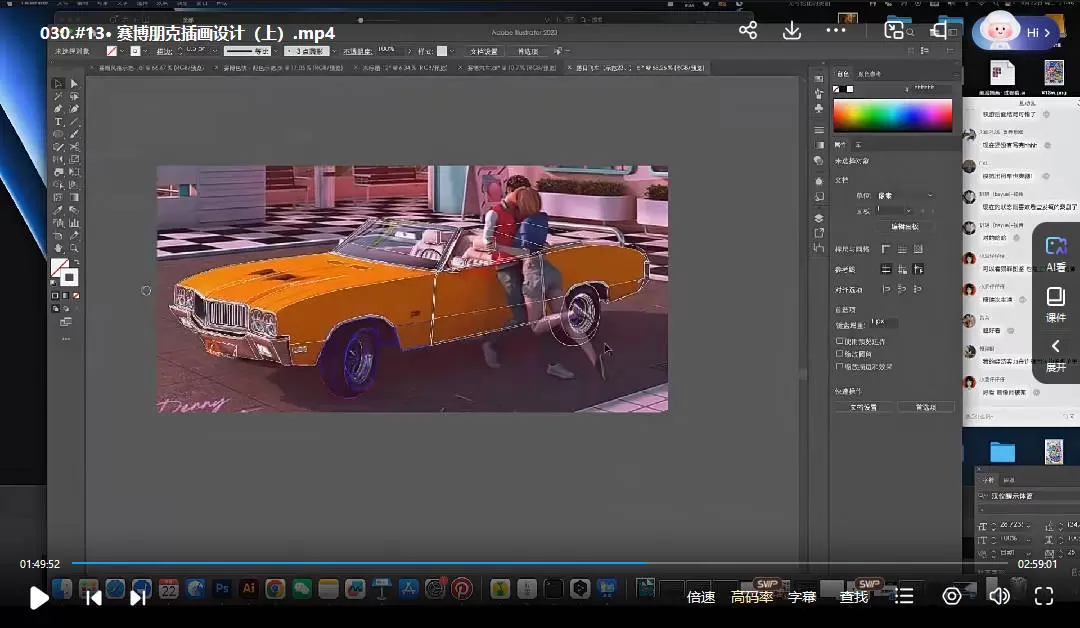Click the 编辑画板 button
The image size is (1080, 628).
pyautogui.click(x=904, y=227)
